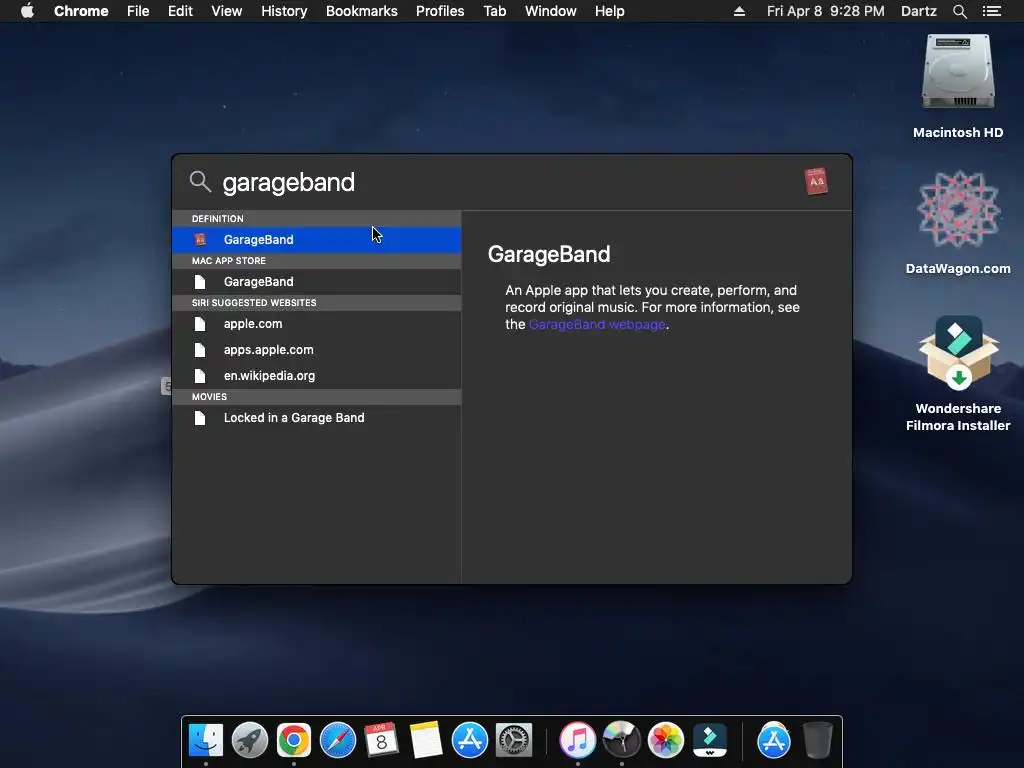Open the Chrome application menu
The image size is (1024, 768).
coord(81,11)
